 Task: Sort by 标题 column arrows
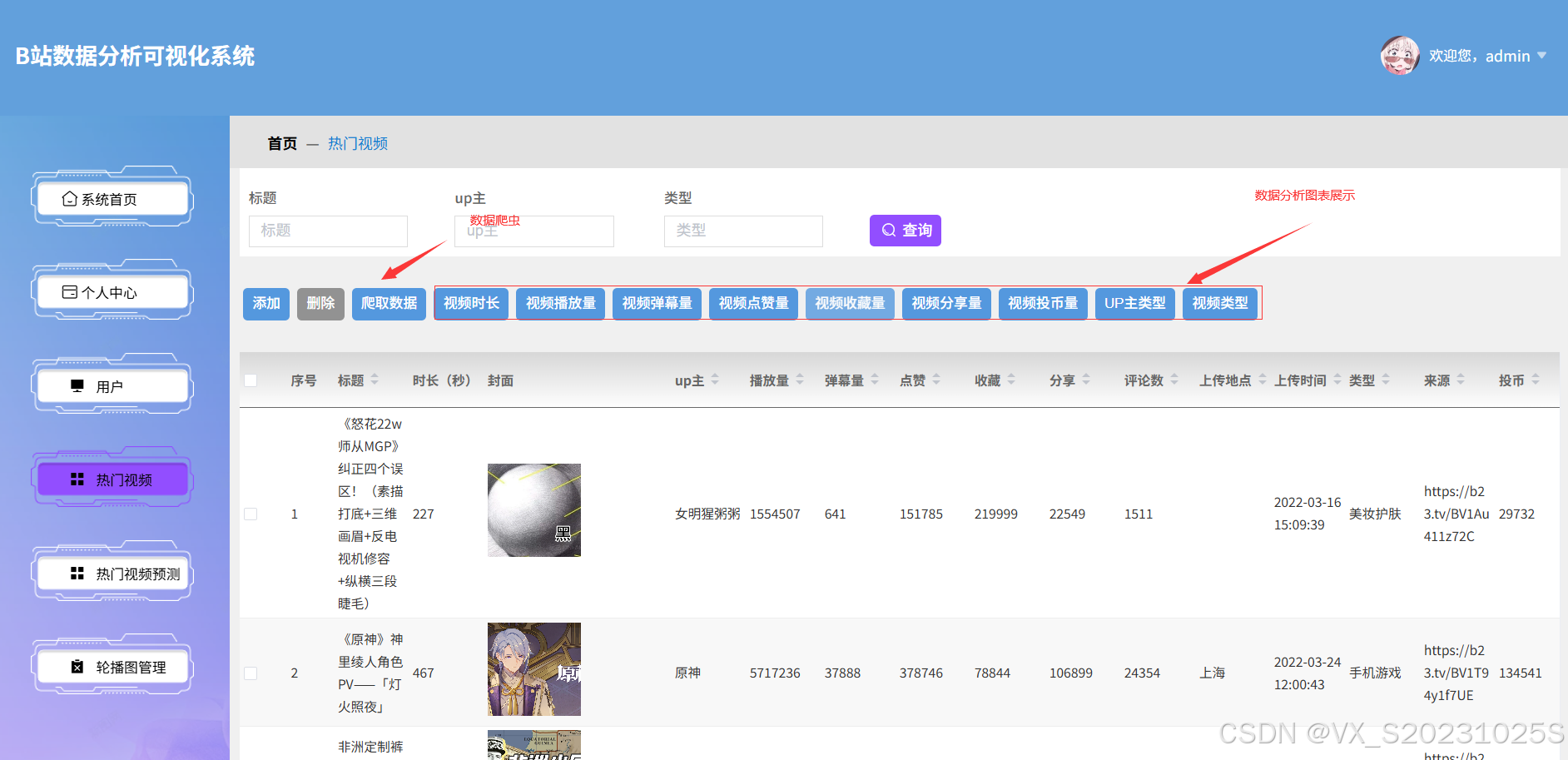pos(375,380)
